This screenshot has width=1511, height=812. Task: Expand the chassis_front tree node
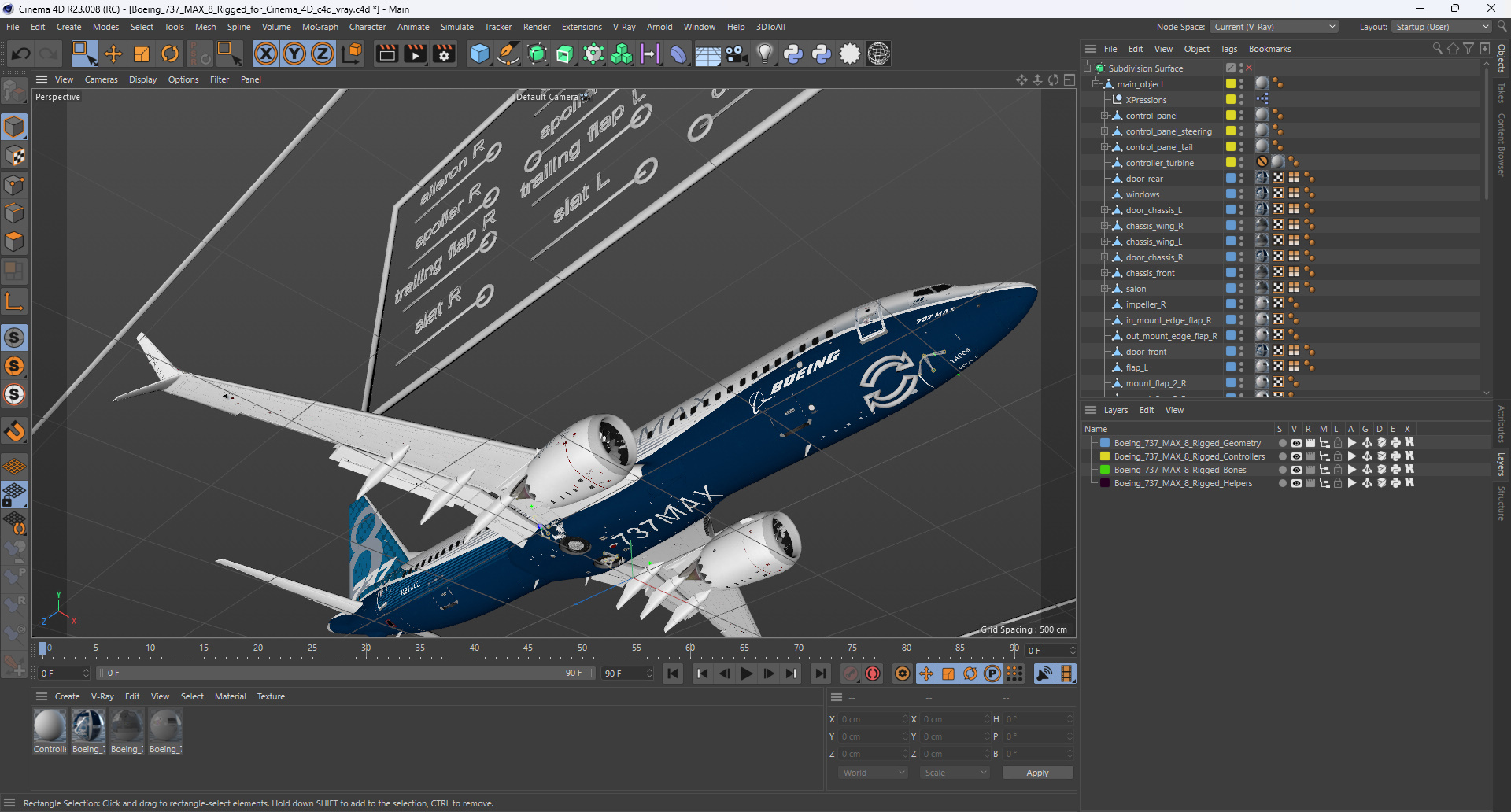pyautogui.click(x=1104, y=273)
